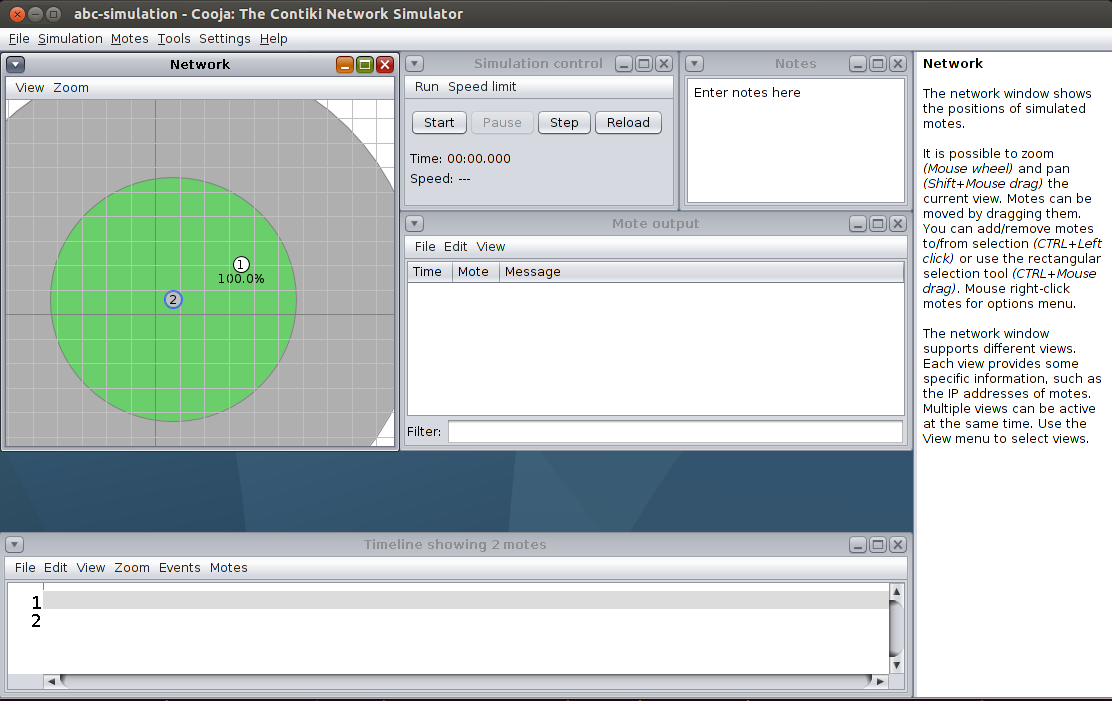Maximize the Timeline window
This screenshot has width=1112, height=701.
pyautogui.click(x=878, y=545)
